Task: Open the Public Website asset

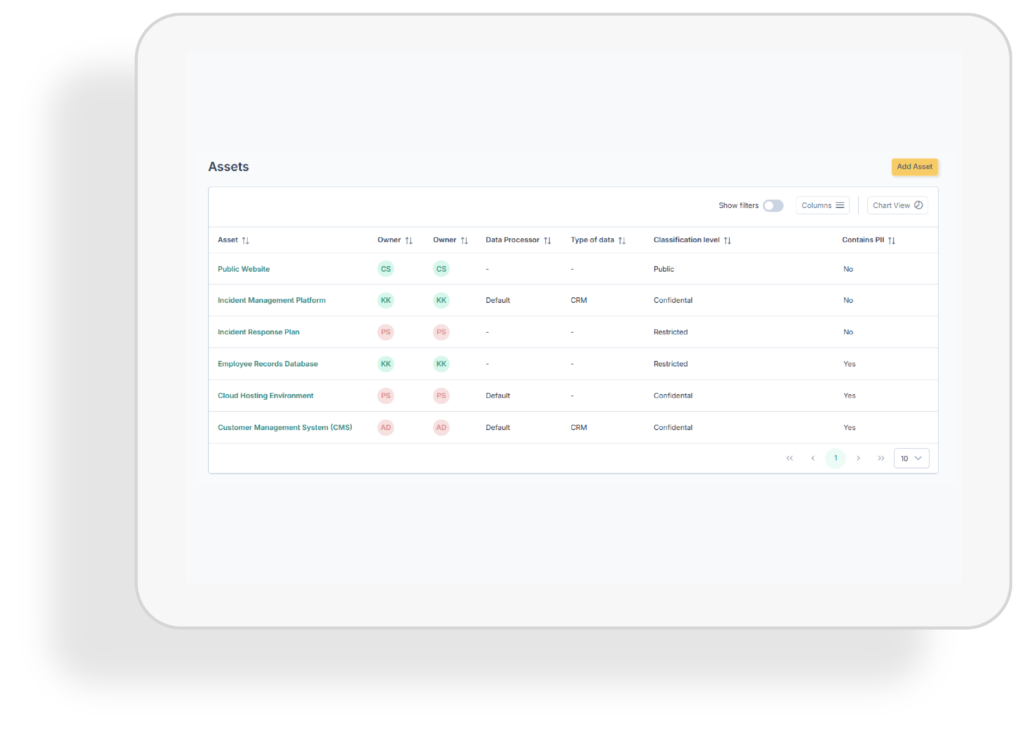Action: (x=244, y=269)
